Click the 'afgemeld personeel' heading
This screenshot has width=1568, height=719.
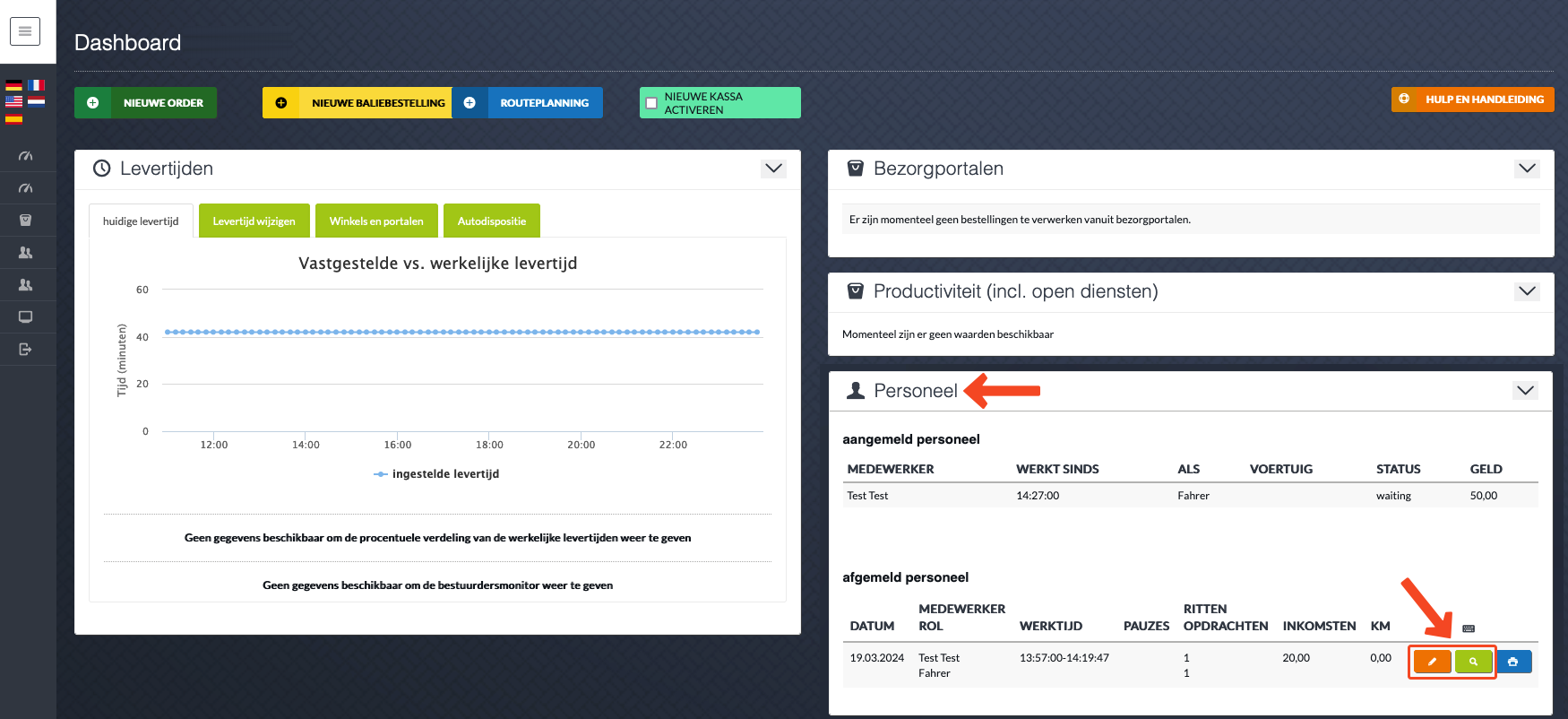905,577
